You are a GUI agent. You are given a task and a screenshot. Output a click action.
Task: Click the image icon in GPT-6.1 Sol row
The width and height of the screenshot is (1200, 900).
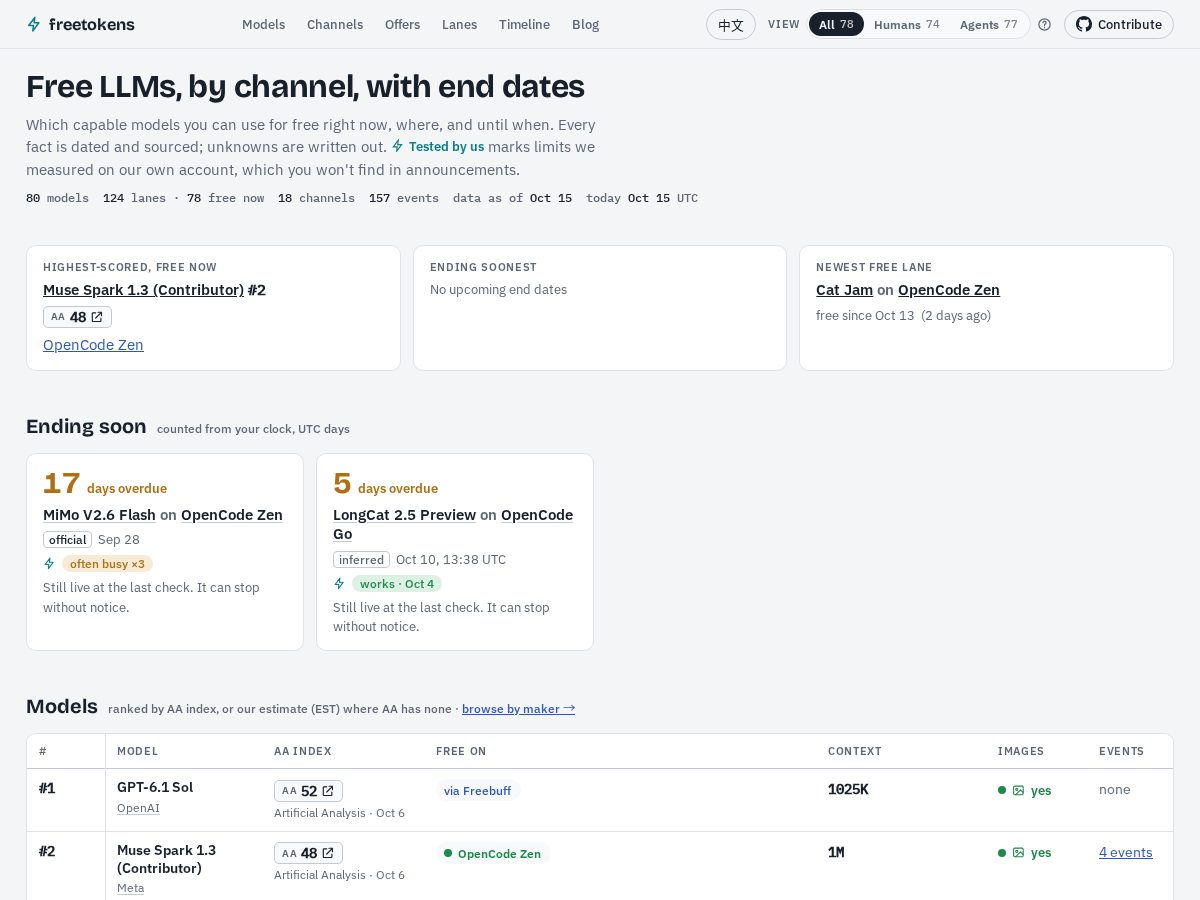[x=1018, y=790]
